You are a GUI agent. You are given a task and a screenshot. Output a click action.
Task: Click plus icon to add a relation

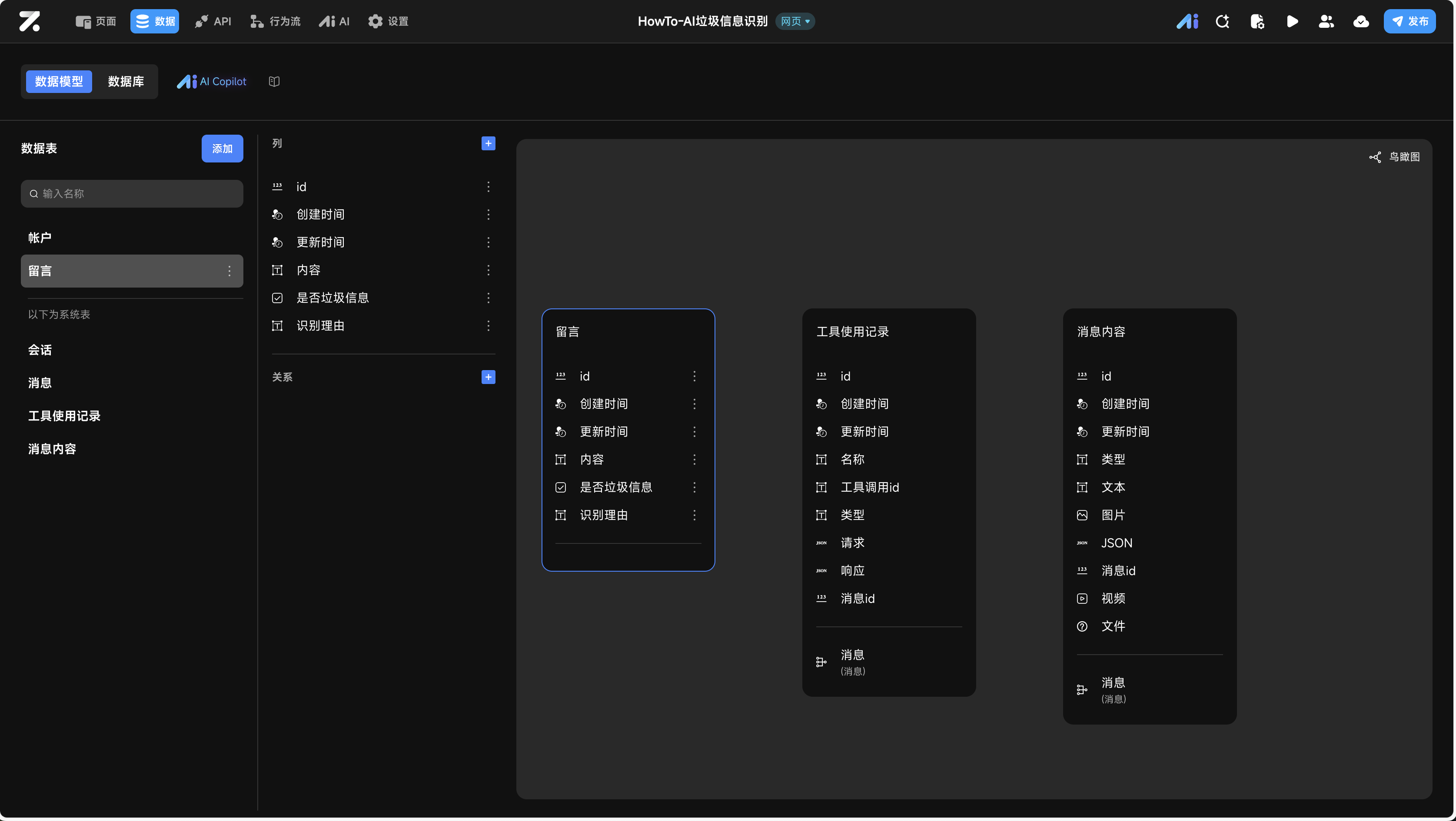point(489,377)
